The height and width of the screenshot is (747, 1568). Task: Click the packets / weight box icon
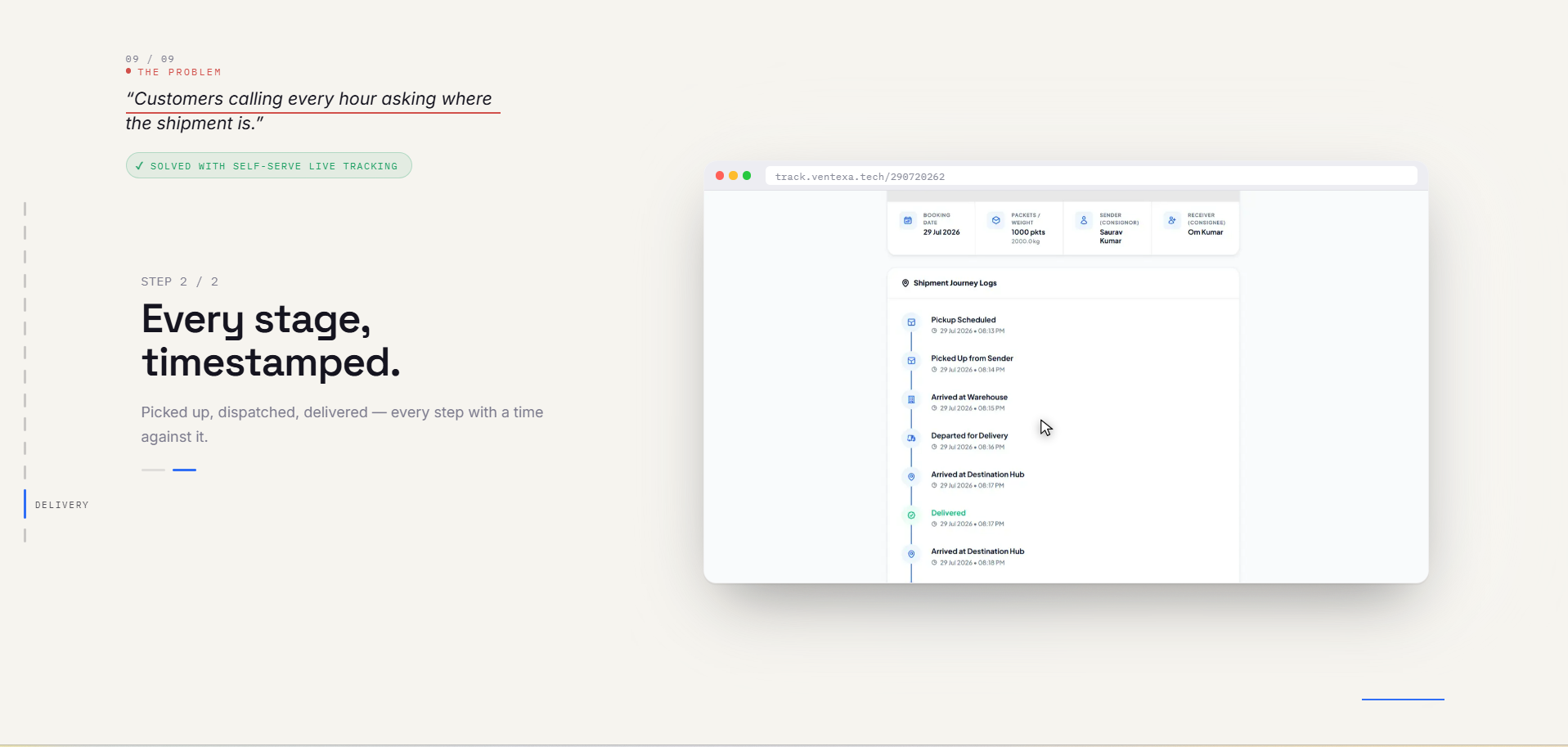[995, 220]
